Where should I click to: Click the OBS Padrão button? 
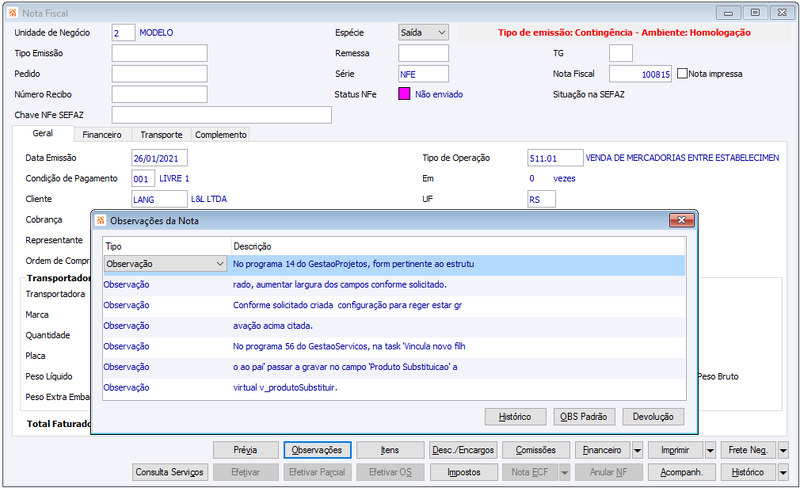(x=584, y=417)
